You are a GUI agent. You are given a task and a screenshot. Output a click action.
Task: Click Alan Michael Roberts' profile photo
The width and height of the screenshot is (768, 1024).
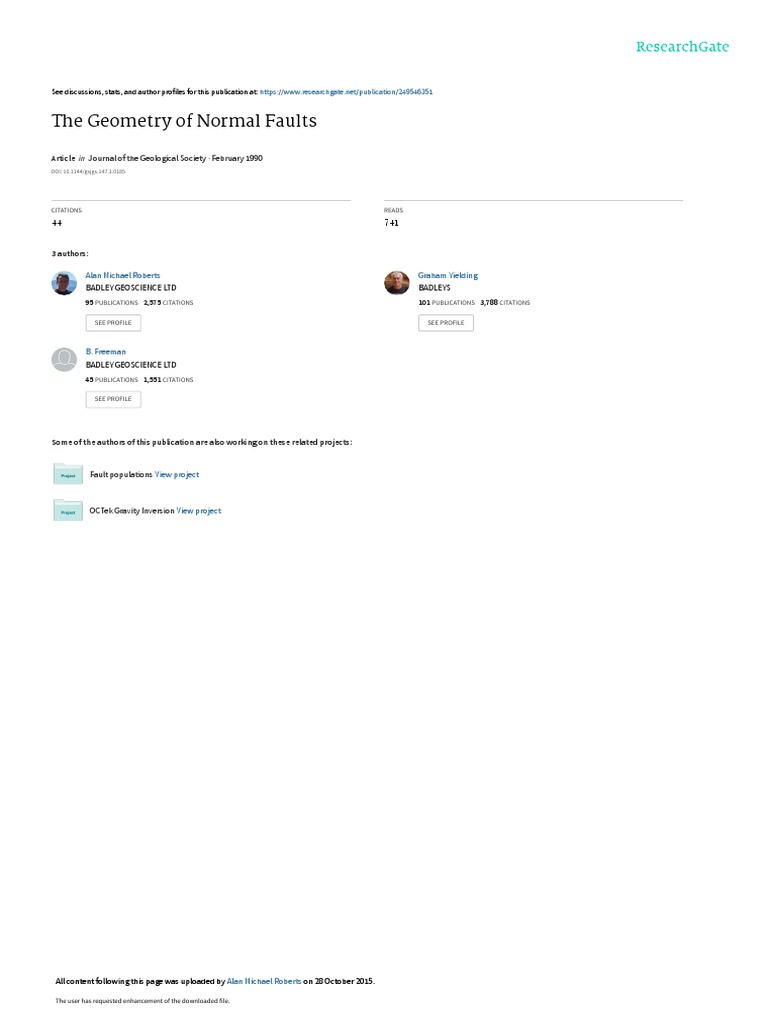pyautogui.click(x=64, y=283)
